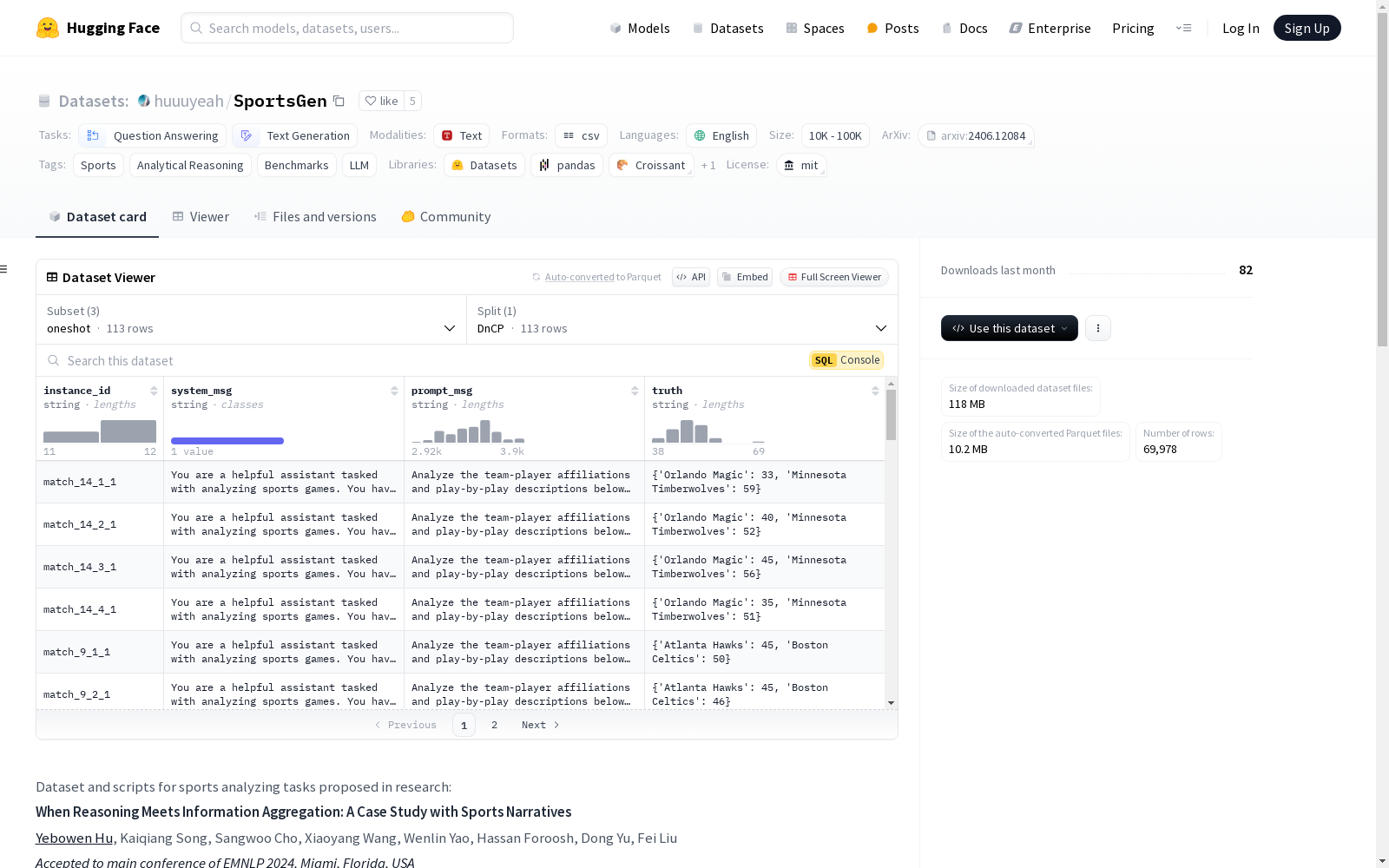Switch to the Dataset card tab
The image size is (1389, 868).
tap(97, 217)
